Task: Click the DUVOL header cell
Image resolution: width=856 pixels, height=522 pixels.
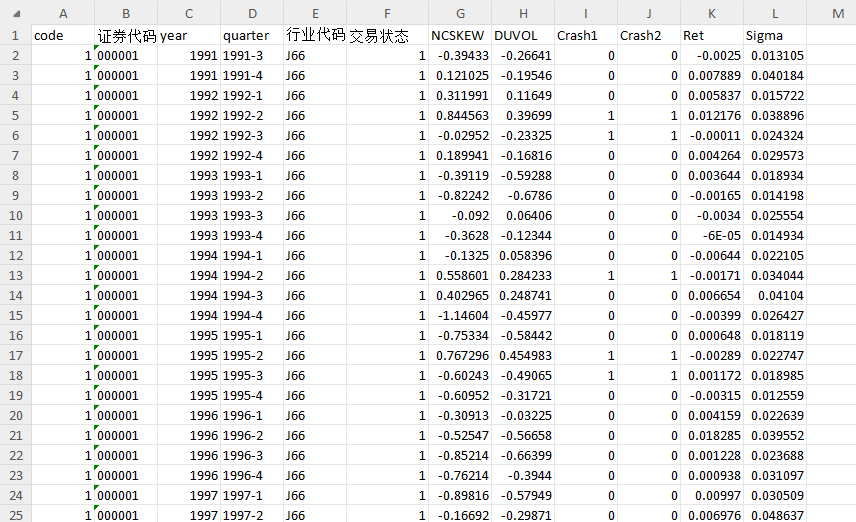Action: pyautogui.click(x=523, y=35)
